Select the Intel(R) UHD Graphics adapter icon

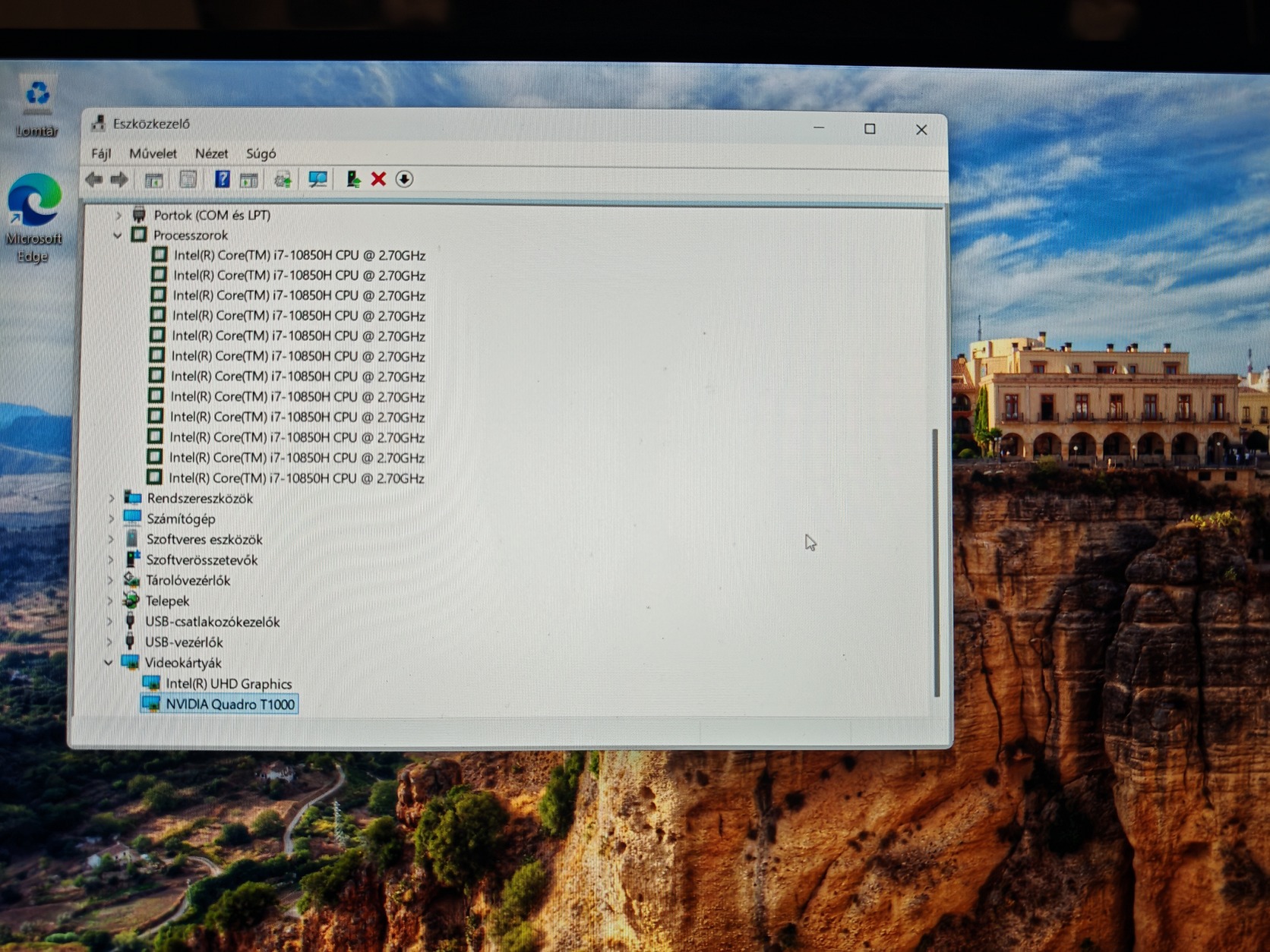point(151,683)
